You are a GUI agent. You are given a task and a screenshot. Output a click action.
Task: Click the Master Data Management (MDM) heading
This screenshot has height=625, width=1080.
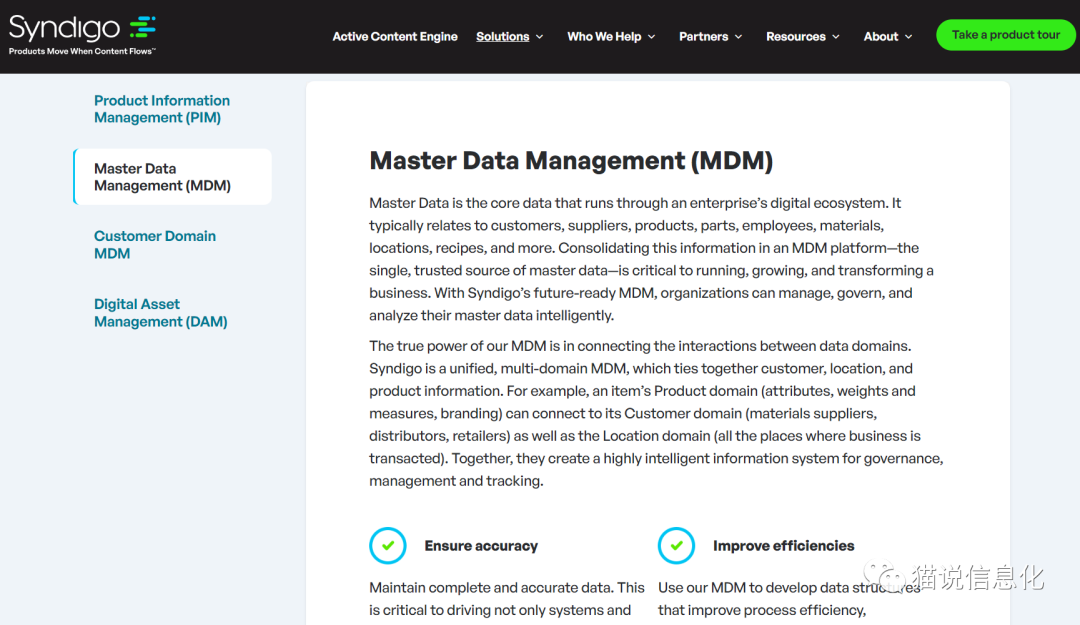(x=571, y=161)
